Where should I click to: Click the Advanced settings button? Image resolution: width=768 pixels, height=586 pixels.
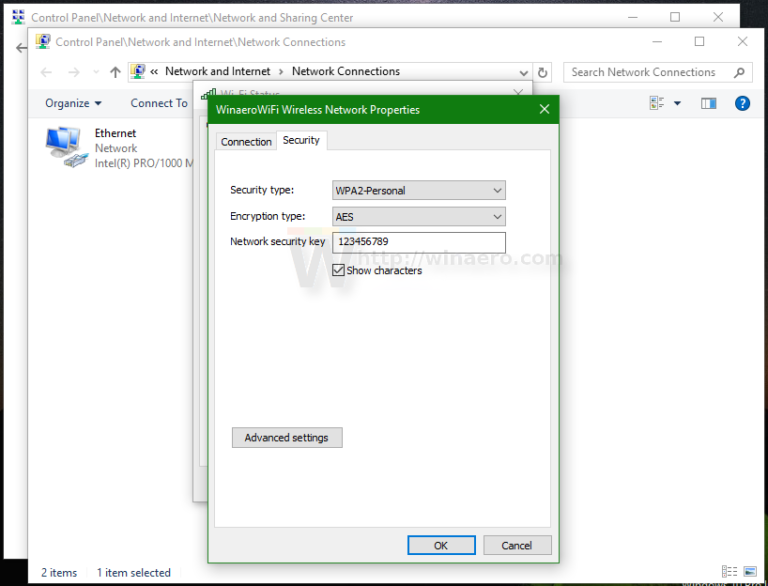point(287,437)
